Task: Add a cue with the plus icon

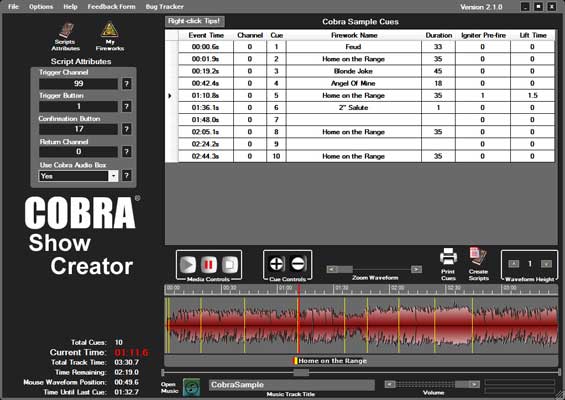Action: point(276,264)
